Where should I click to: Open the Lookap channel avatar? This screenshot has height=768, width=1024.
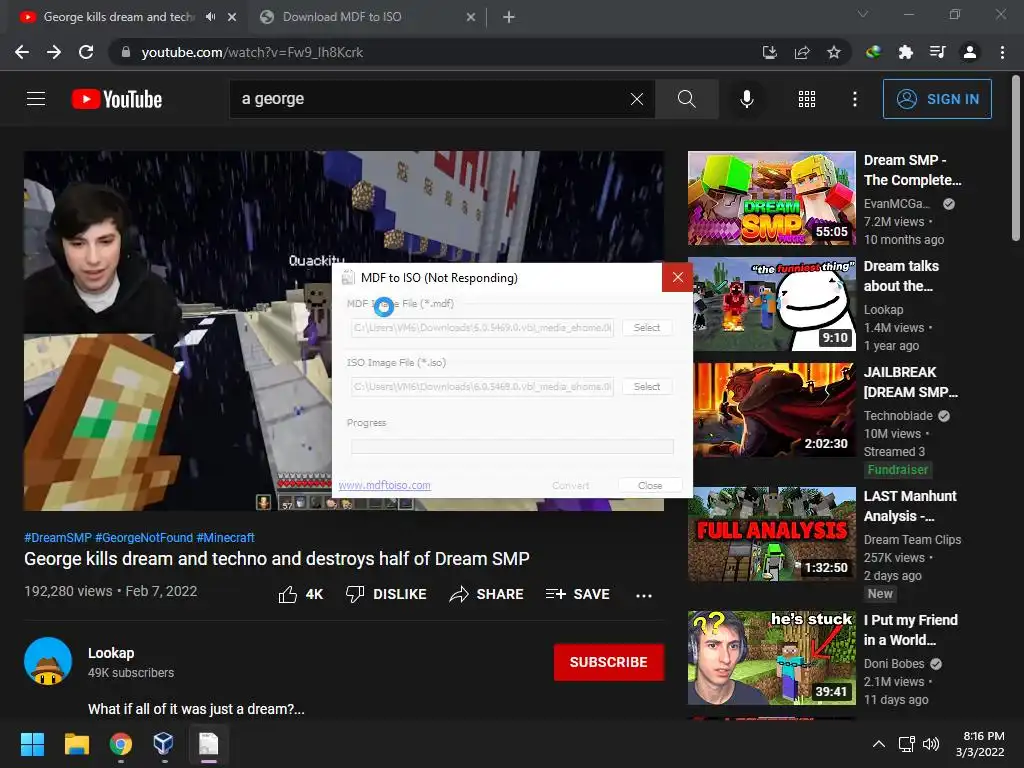[x=48, y=661]
